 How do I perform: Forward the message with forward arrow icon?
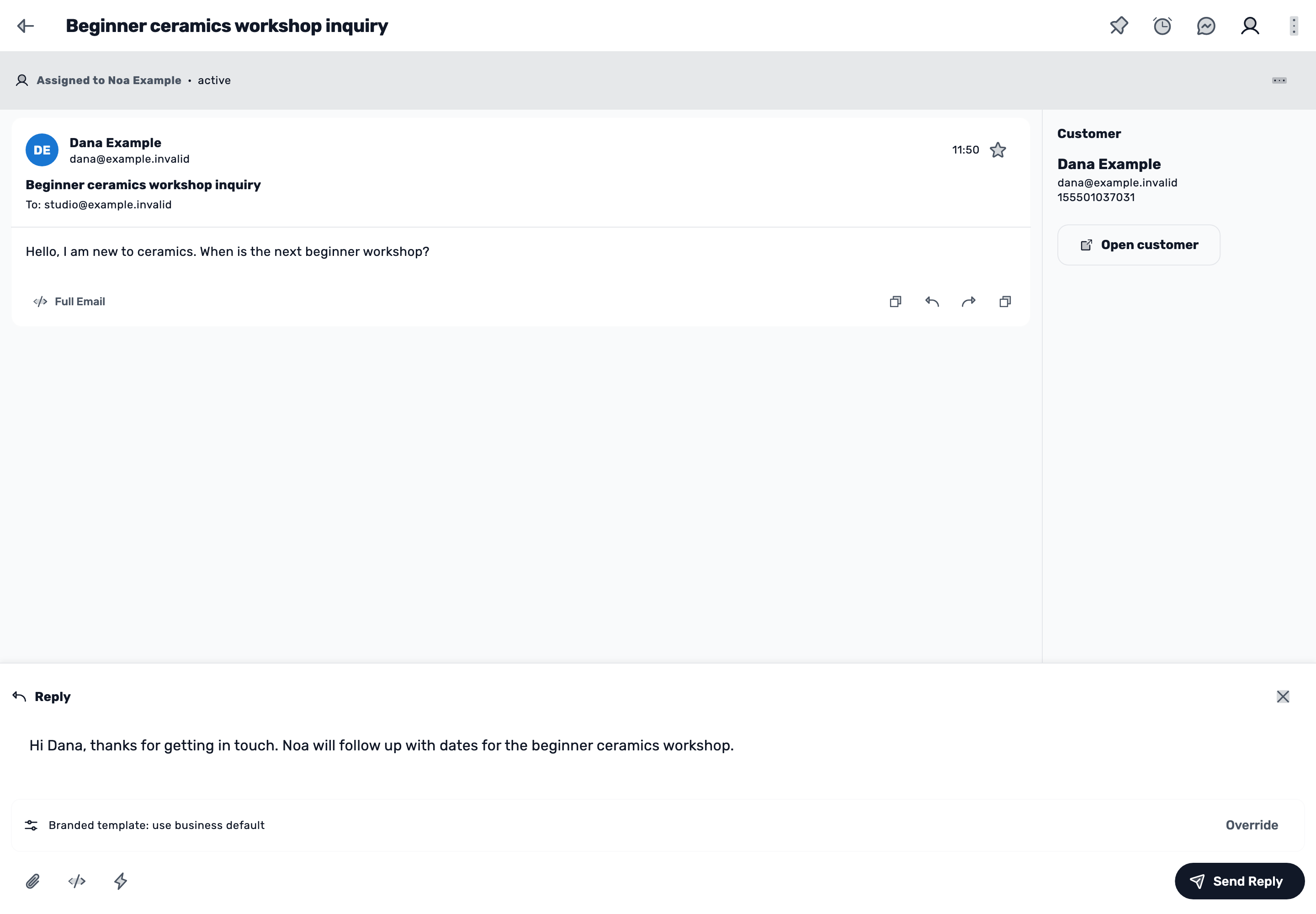968,302
